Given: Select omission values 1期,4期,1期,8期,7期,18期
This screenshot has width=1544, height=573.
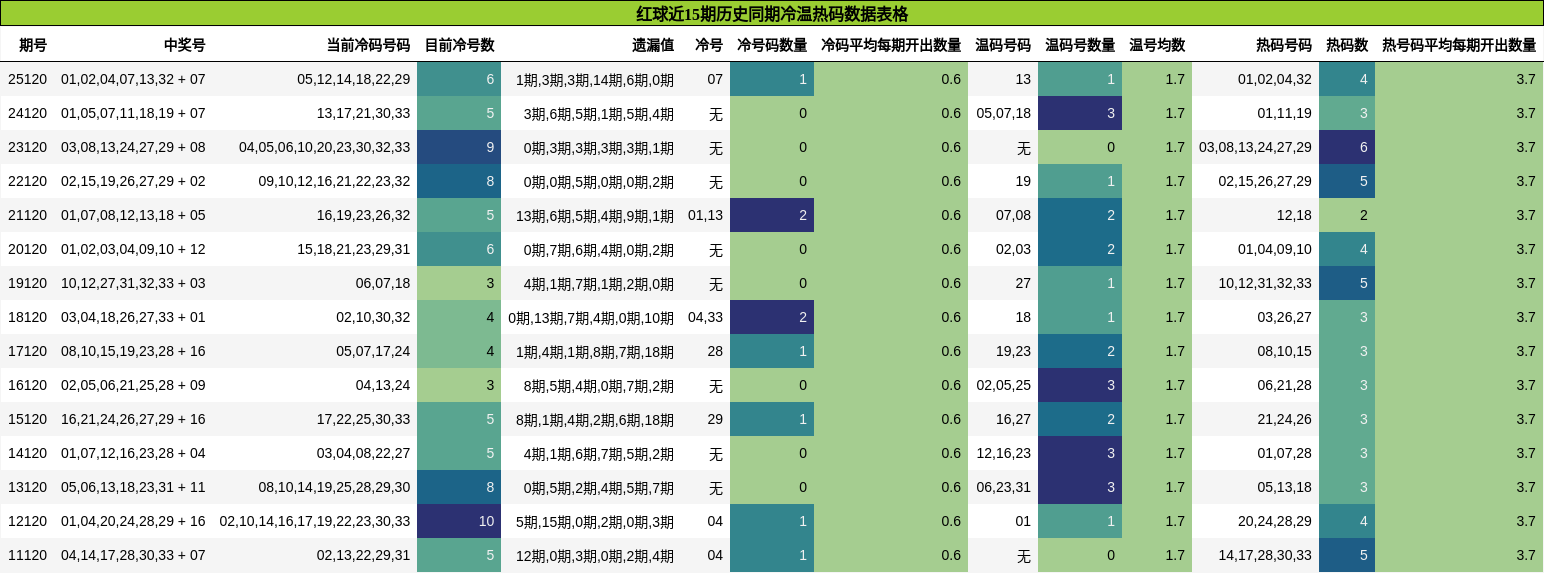Looking at the screenshot, I should click(x=595, y=351).
